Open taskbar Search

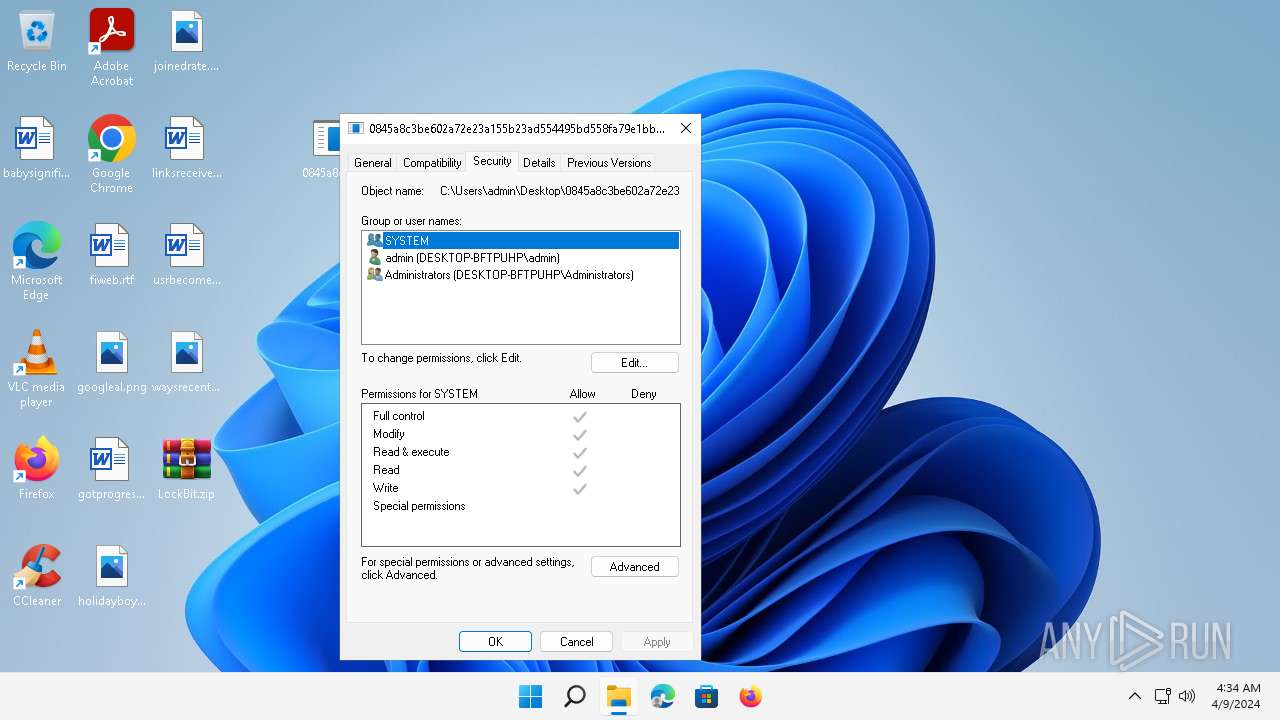(575, 696)
